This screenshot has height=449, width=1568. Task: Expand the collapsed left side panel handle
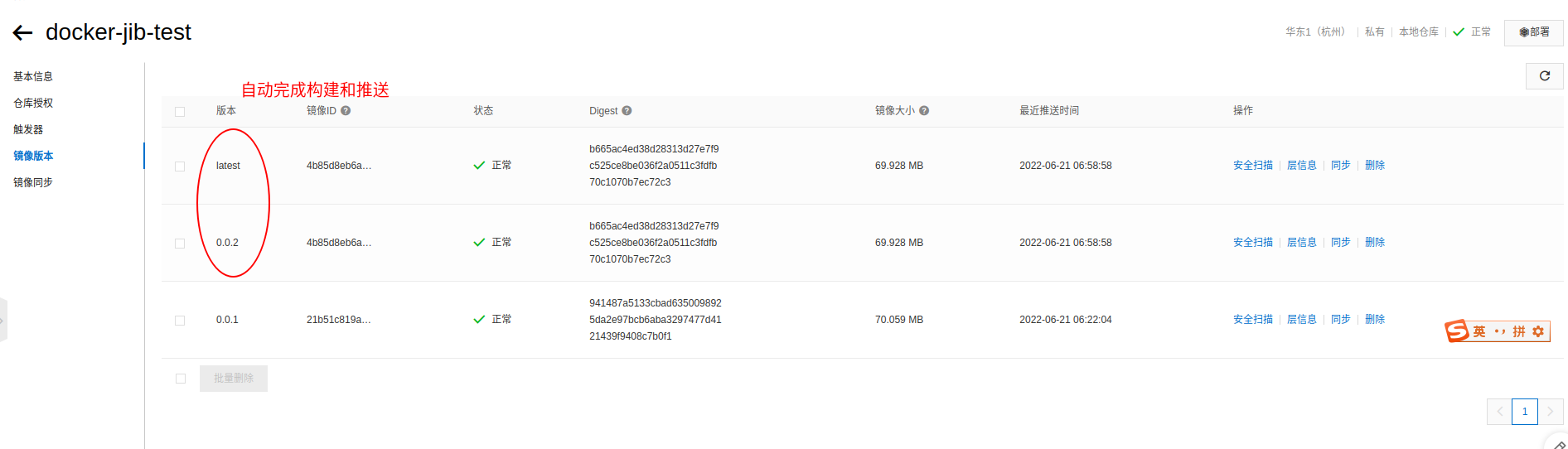(2, 320)
